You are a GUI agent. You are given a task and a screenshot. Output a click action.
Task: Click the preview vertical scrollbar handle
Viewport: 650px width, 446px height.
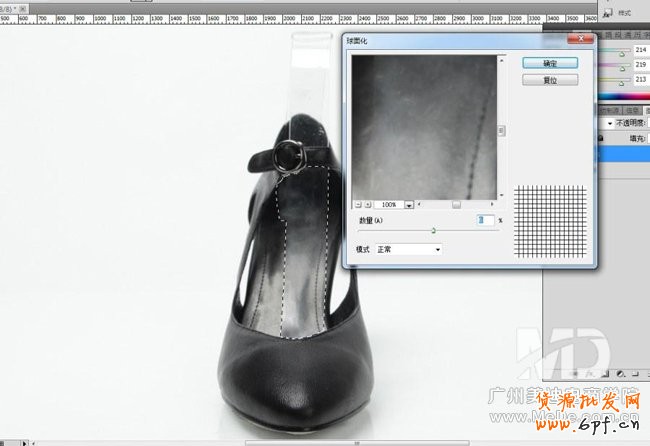click(502, 129)
